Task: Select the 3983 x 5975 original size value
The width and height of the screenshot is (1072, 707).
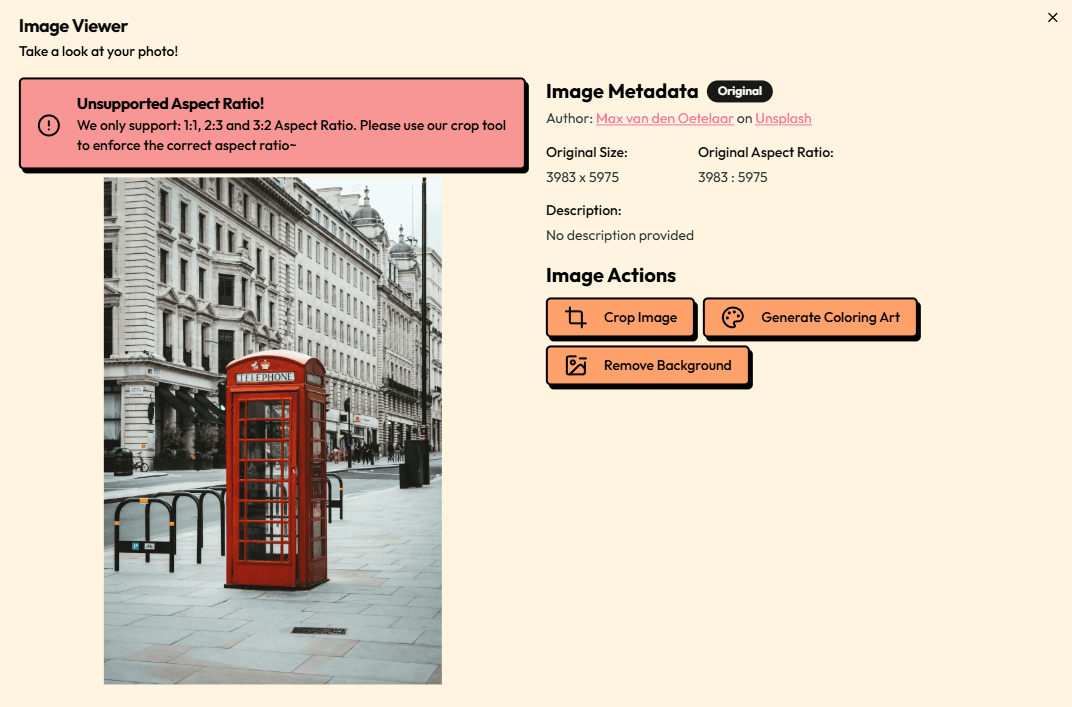Action: (582, 177)
